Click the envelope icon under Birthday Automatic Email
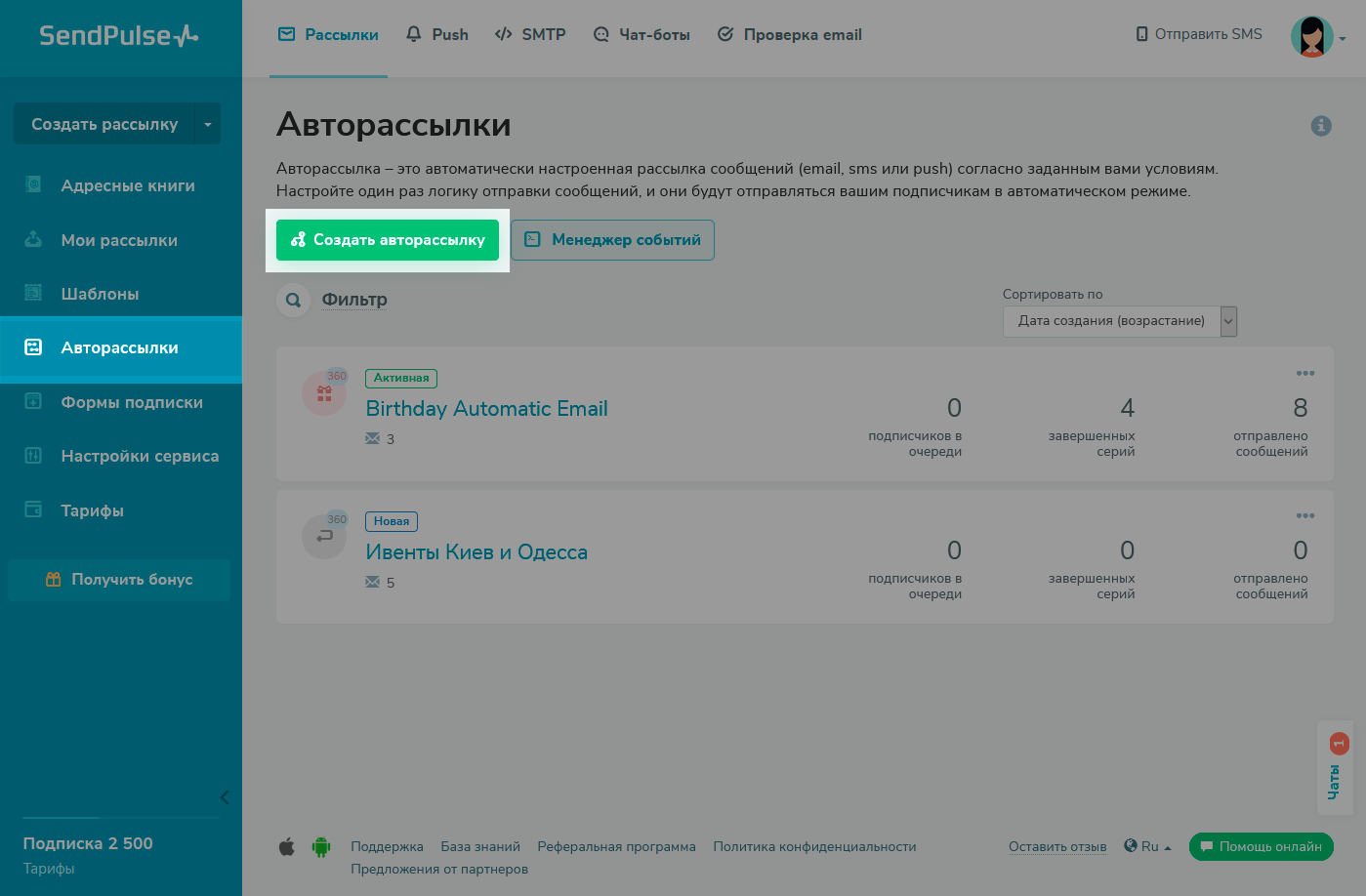 [373, 439]
